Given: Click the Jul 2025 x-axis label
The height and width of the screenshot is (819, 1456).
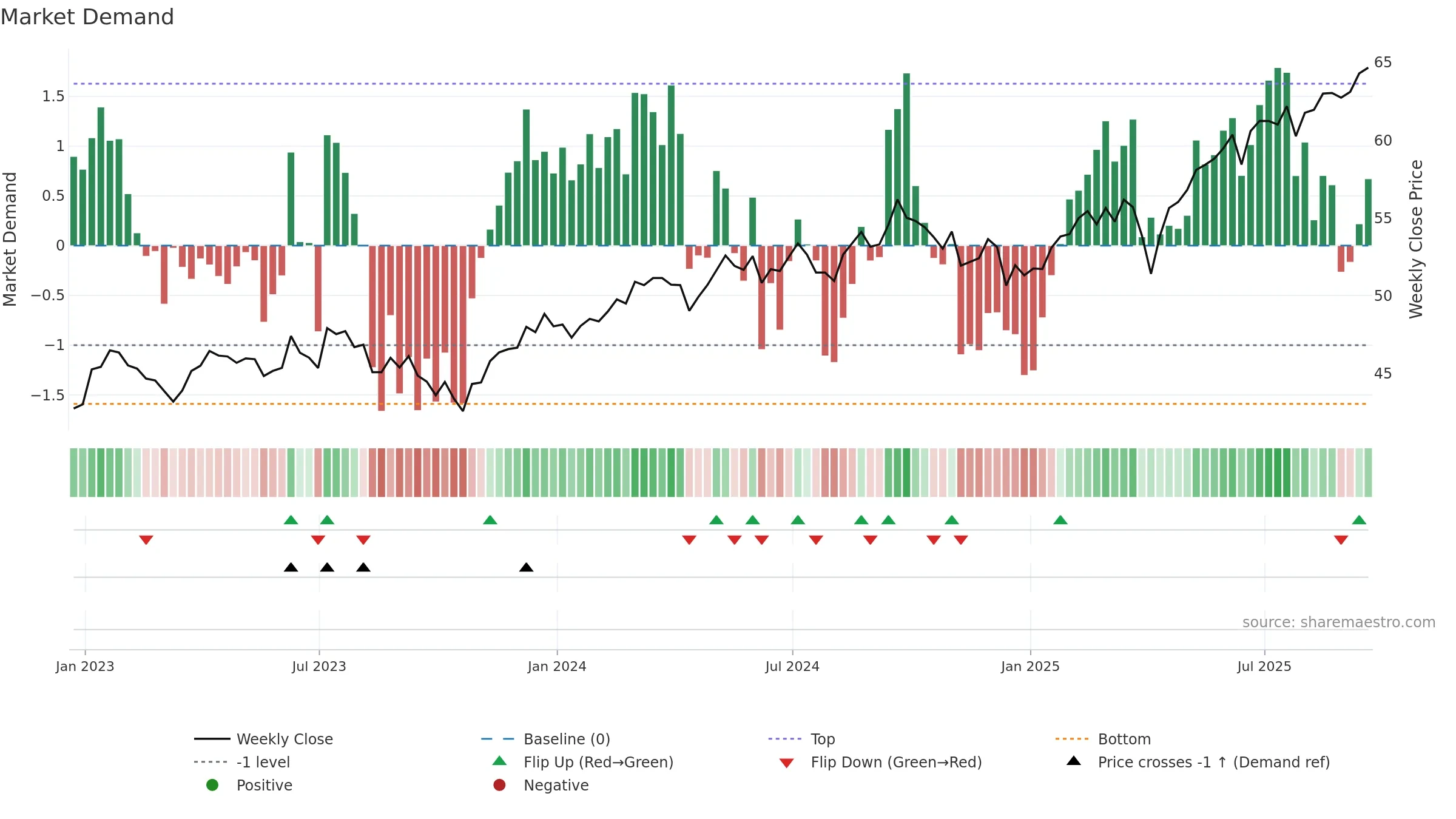Looking at the screenshot, I should point(1264,666).
